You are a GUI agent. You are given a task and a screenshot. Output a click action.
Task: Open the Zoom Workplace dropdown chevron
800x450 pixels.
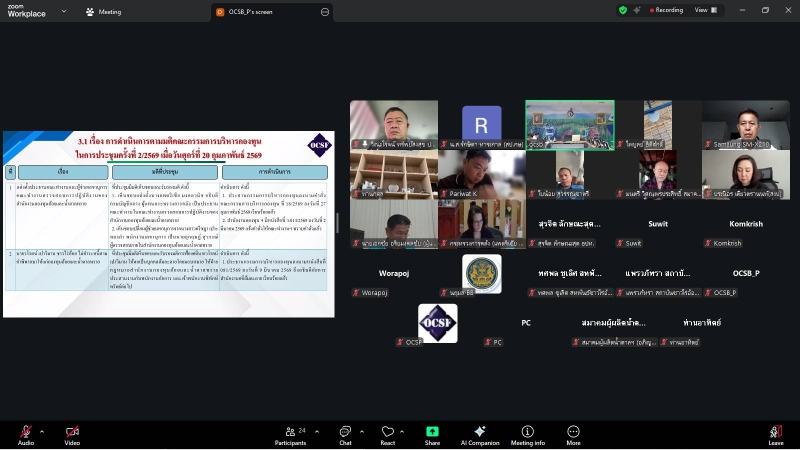point(63,12)
